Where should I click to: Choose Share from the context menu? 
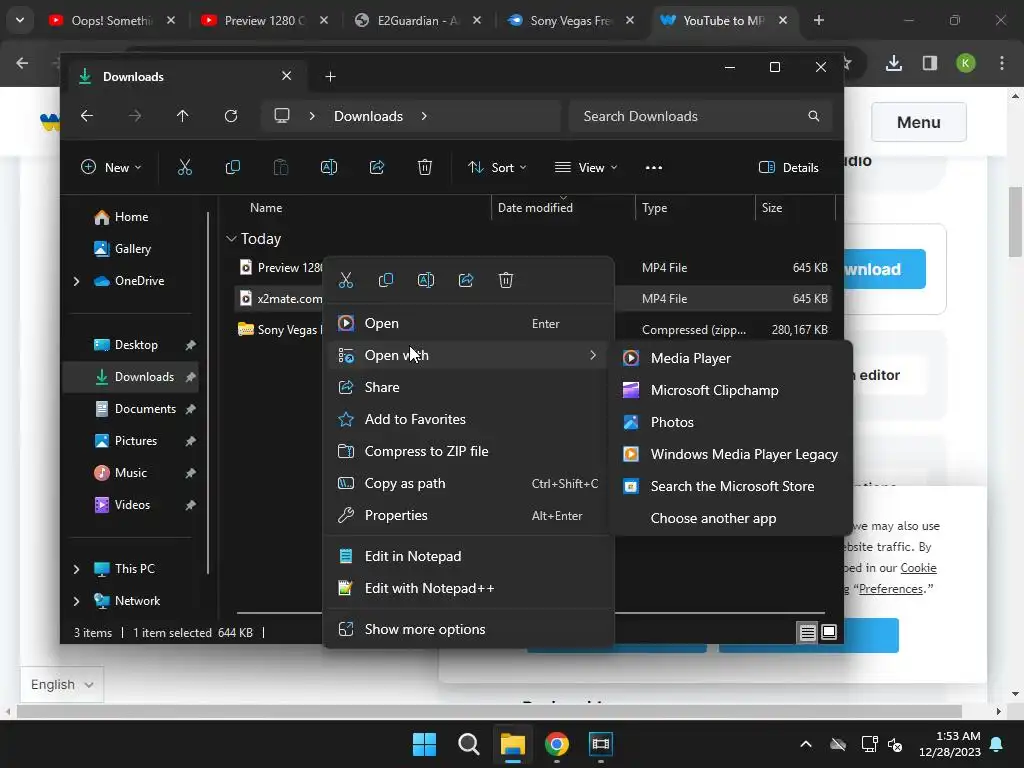[468, 387]
